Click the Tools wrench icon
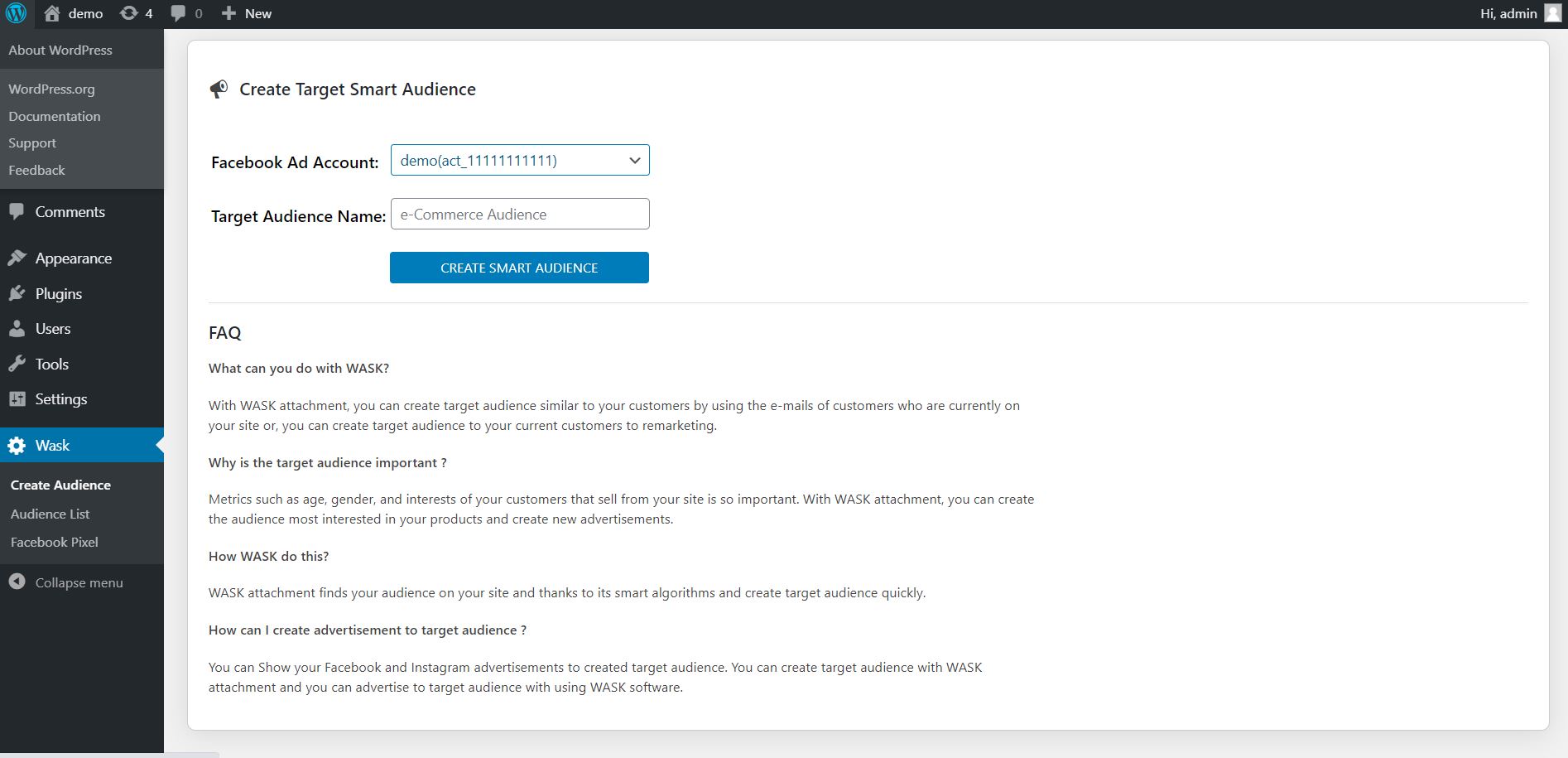The width and height of the screenshot is (1568, 758). click(17, 365)
